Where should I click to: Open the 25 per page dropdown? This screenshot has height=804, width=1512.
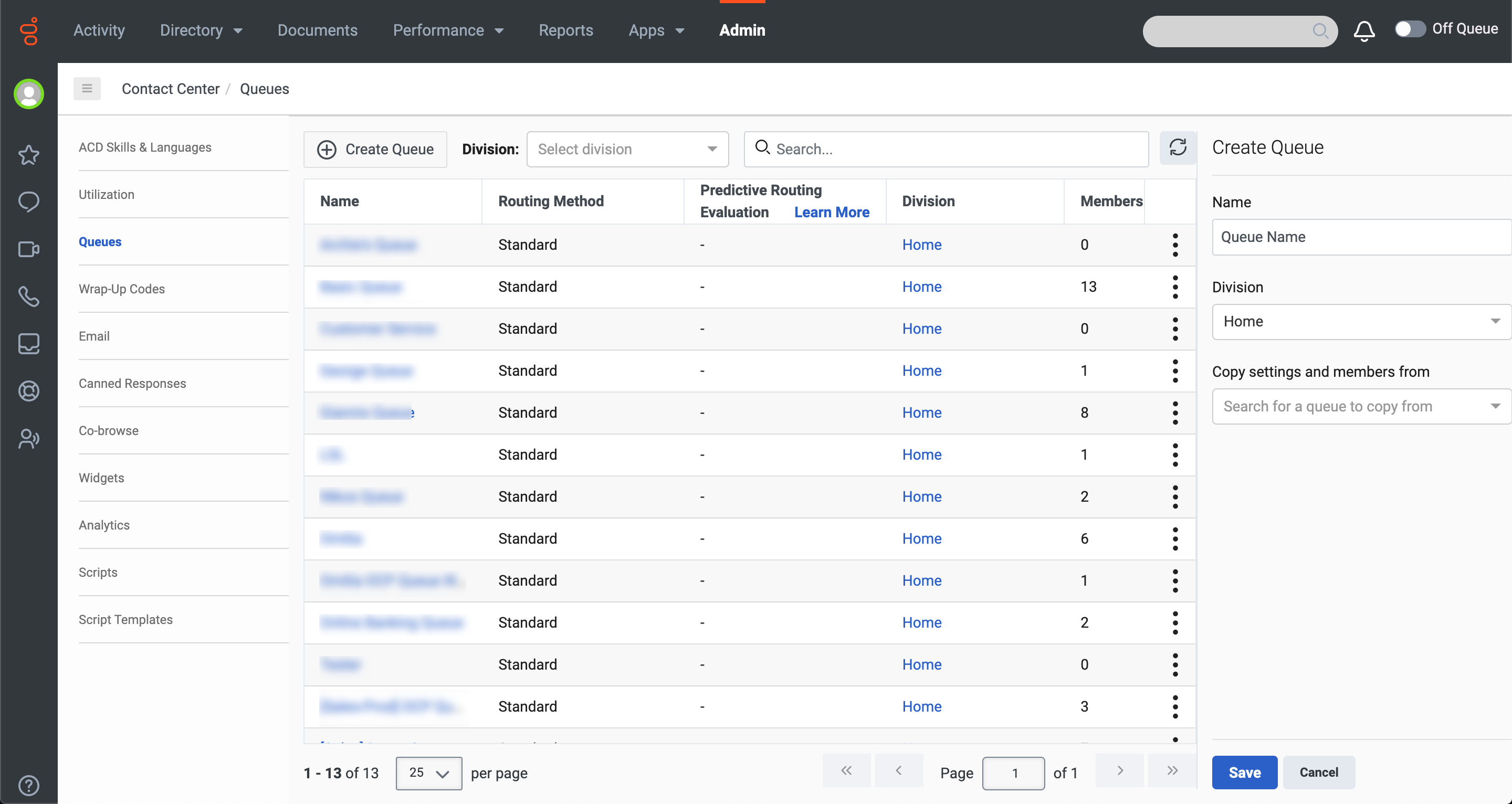point(428,773)
